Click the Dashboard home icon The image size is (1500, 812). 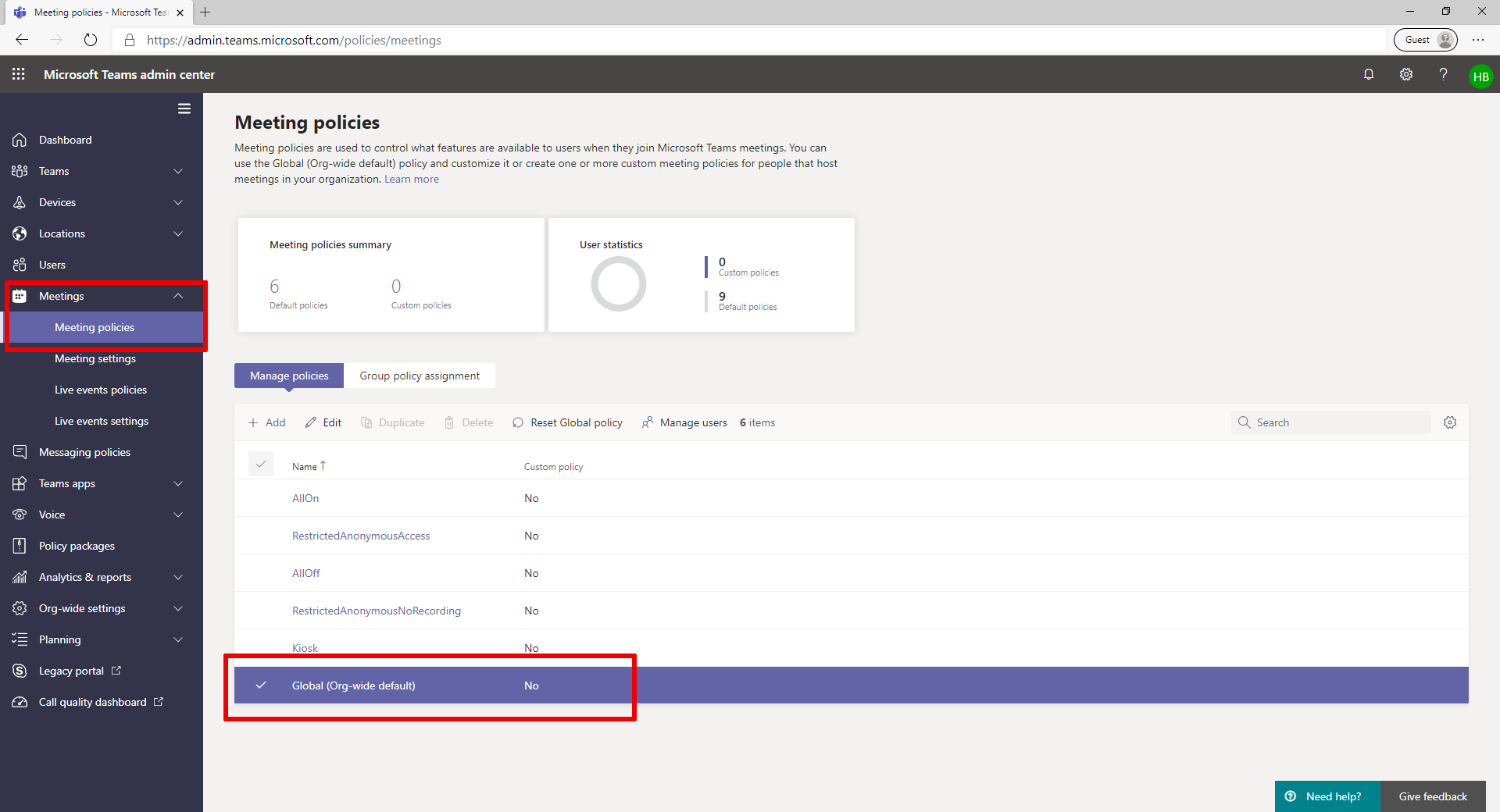click(20, 140)
